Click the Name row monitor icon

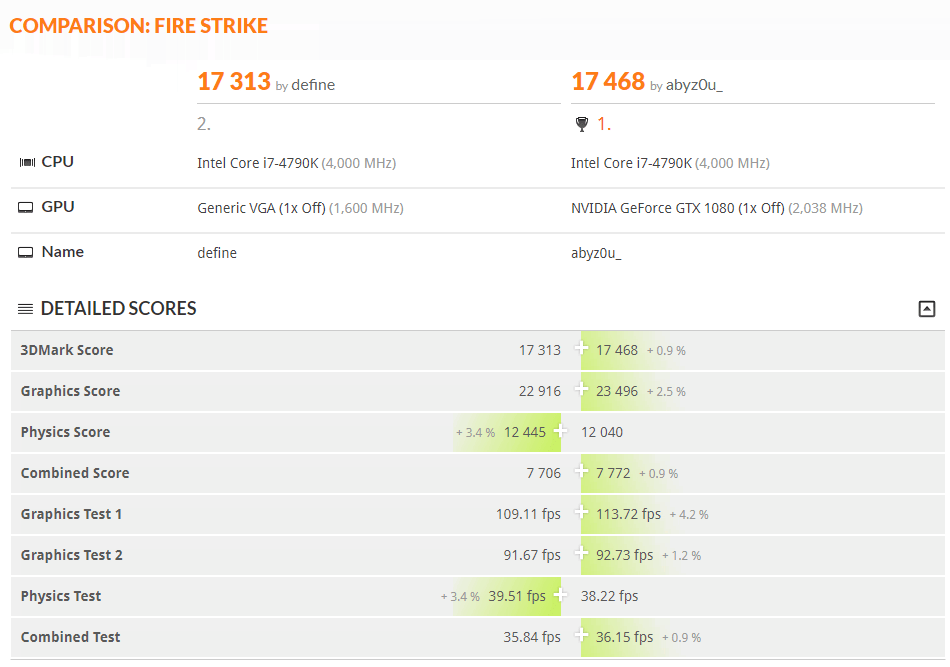tap(25, 253)
